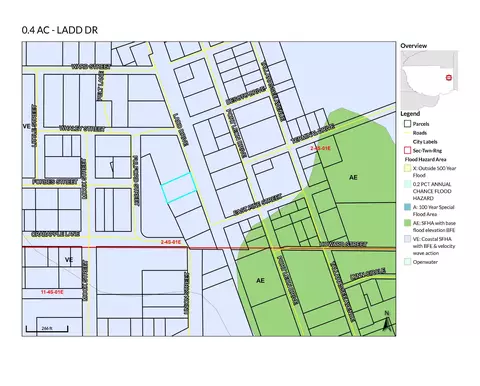Select the Openwater legend swatch
The image size is (480, 386).
[407, 262]
